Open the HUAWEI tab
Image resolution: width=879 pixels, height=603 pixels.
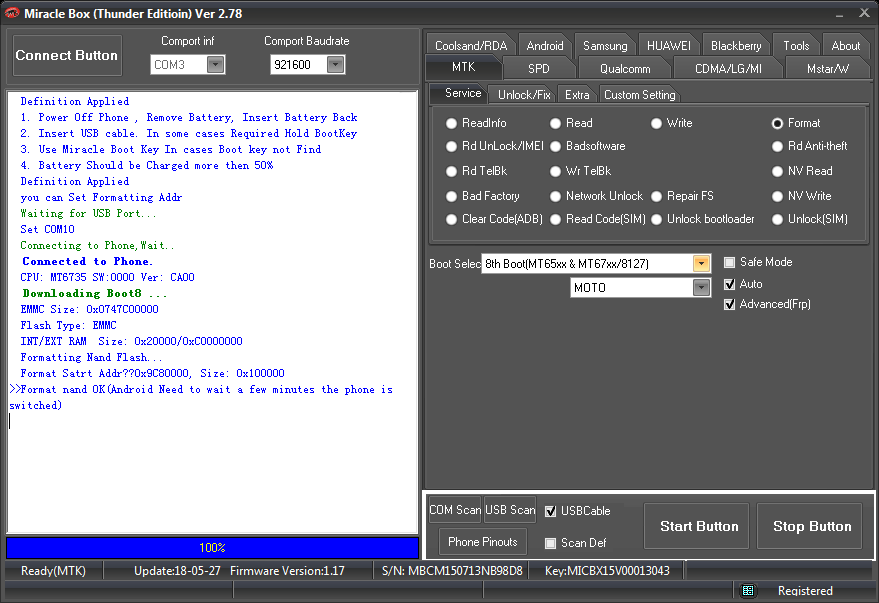669,45
